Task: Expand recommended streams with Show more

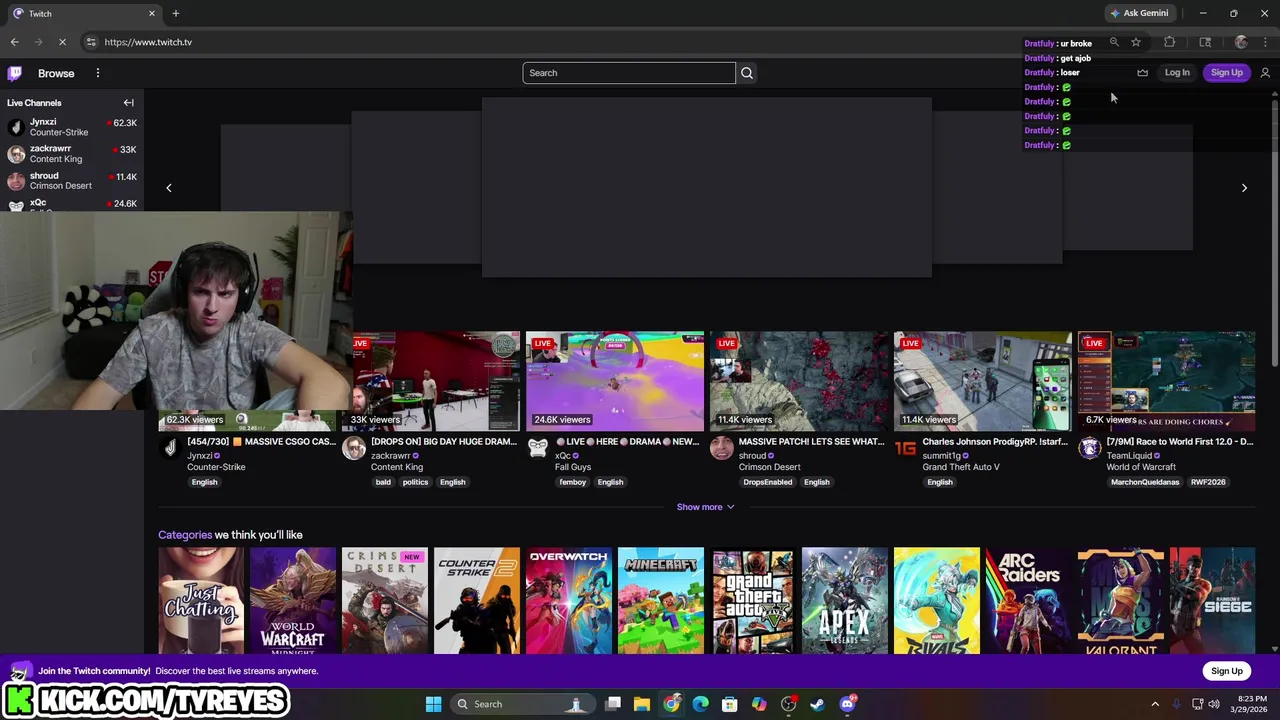Action: [705, 507]
